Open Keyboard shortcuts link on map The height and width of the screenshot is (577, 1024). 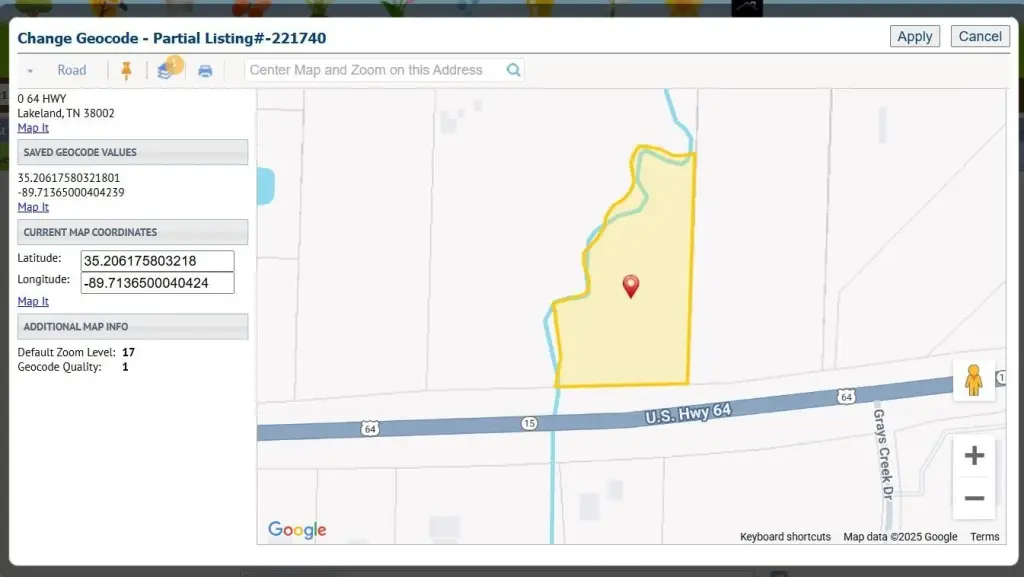point(785,537)
